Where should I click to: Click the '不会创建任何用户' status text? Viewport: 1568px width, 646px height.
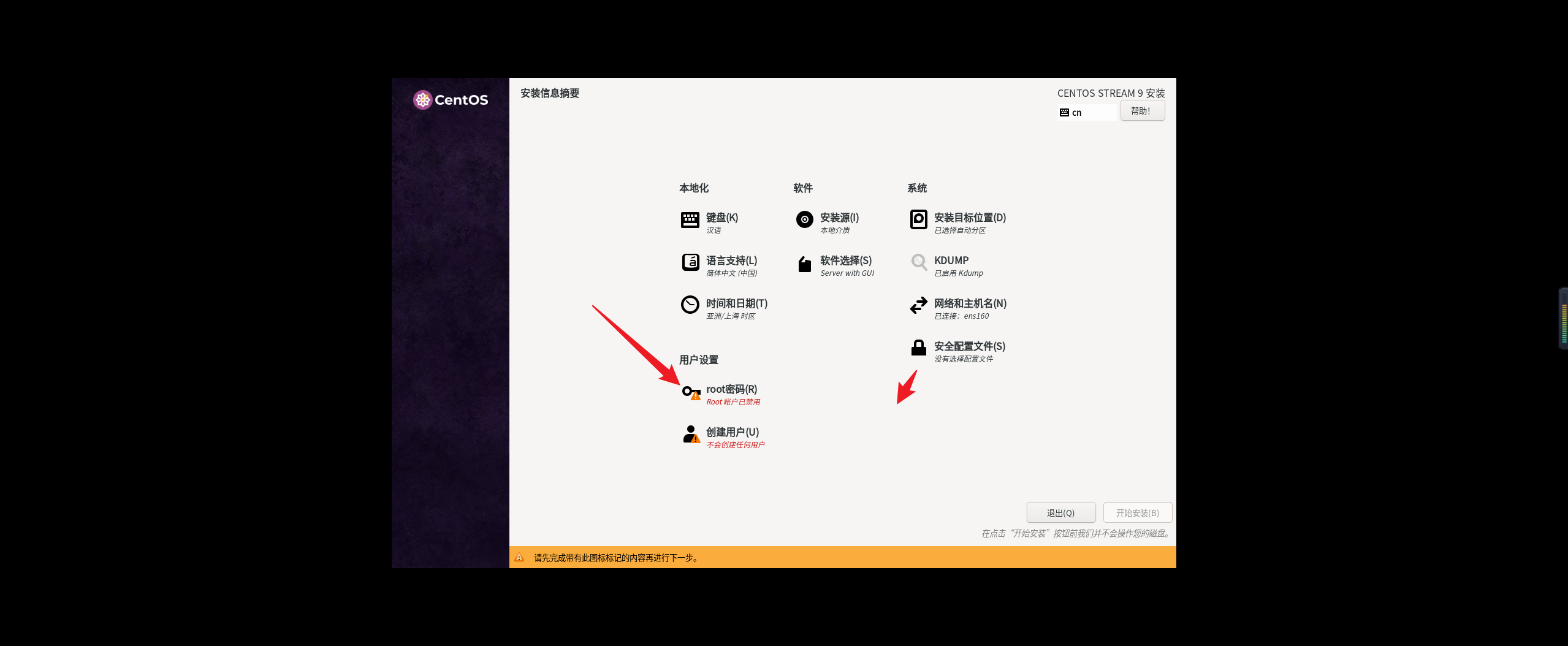point(736,445)
